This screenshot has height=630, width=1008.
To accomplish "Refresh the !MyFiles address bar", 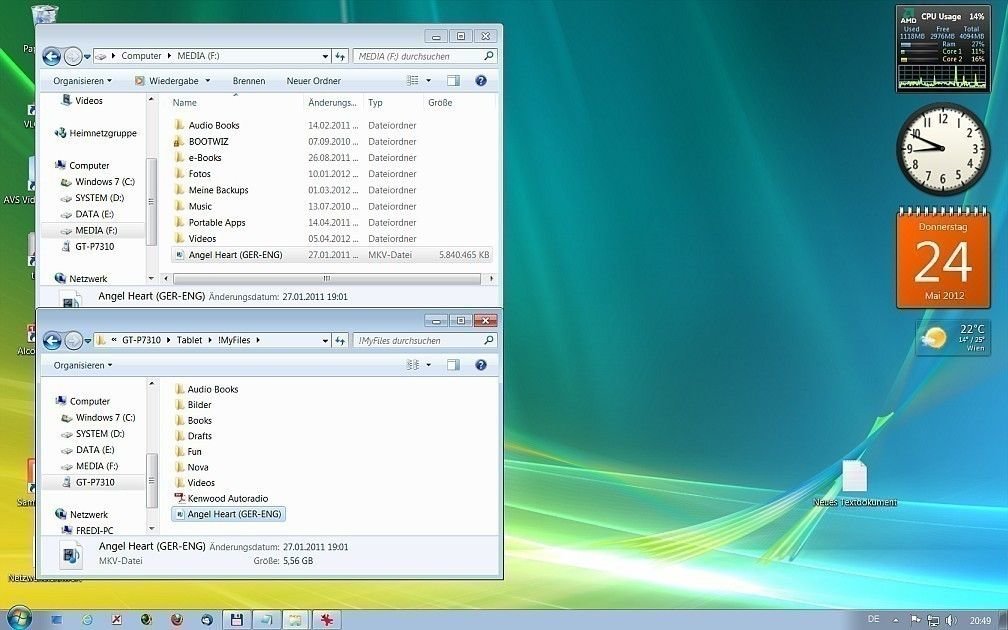I will pyautogui.click(x=340, y=341).
